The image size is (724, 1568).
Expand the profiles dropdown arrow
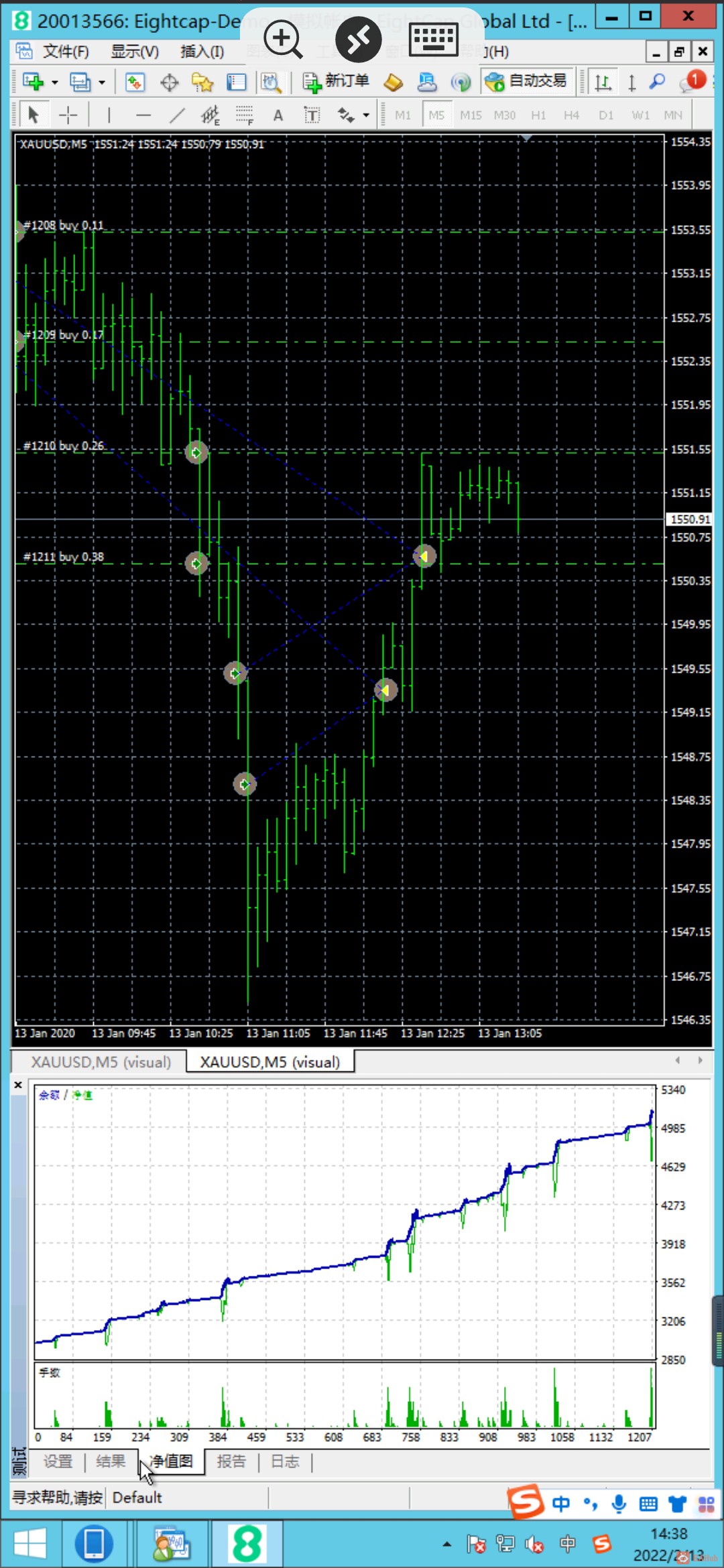[102, 82]
